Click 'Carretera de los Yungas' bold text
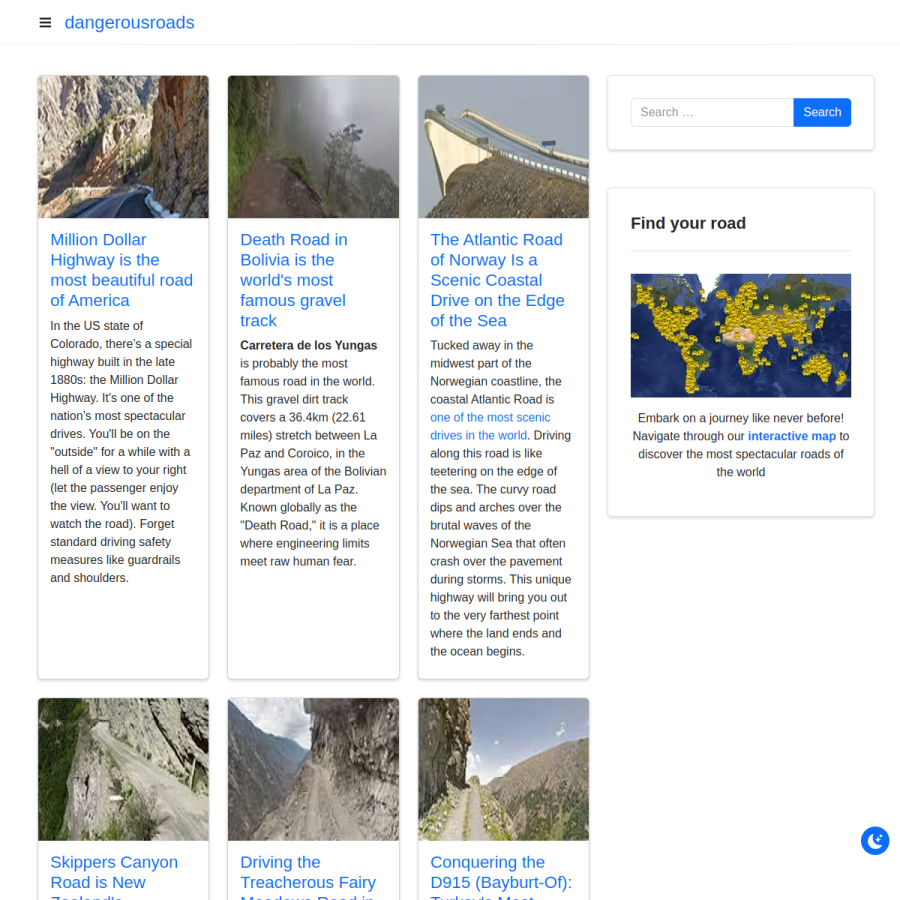The width and height of the screenshot is (900, 900). 308,346
